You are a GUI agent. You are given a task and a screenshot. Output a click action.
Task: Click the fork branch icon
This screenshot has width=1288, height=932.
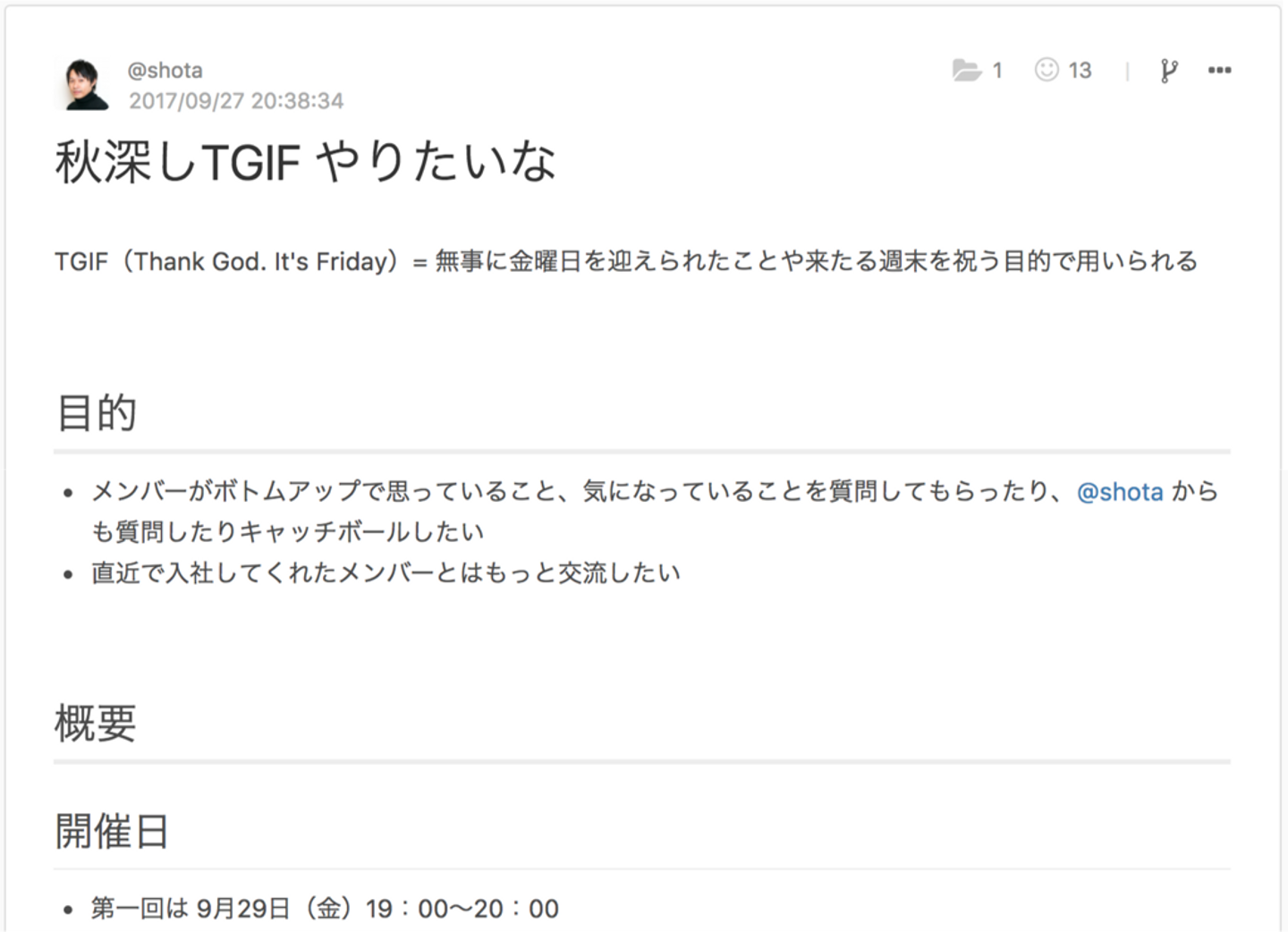coord(1168,71)
